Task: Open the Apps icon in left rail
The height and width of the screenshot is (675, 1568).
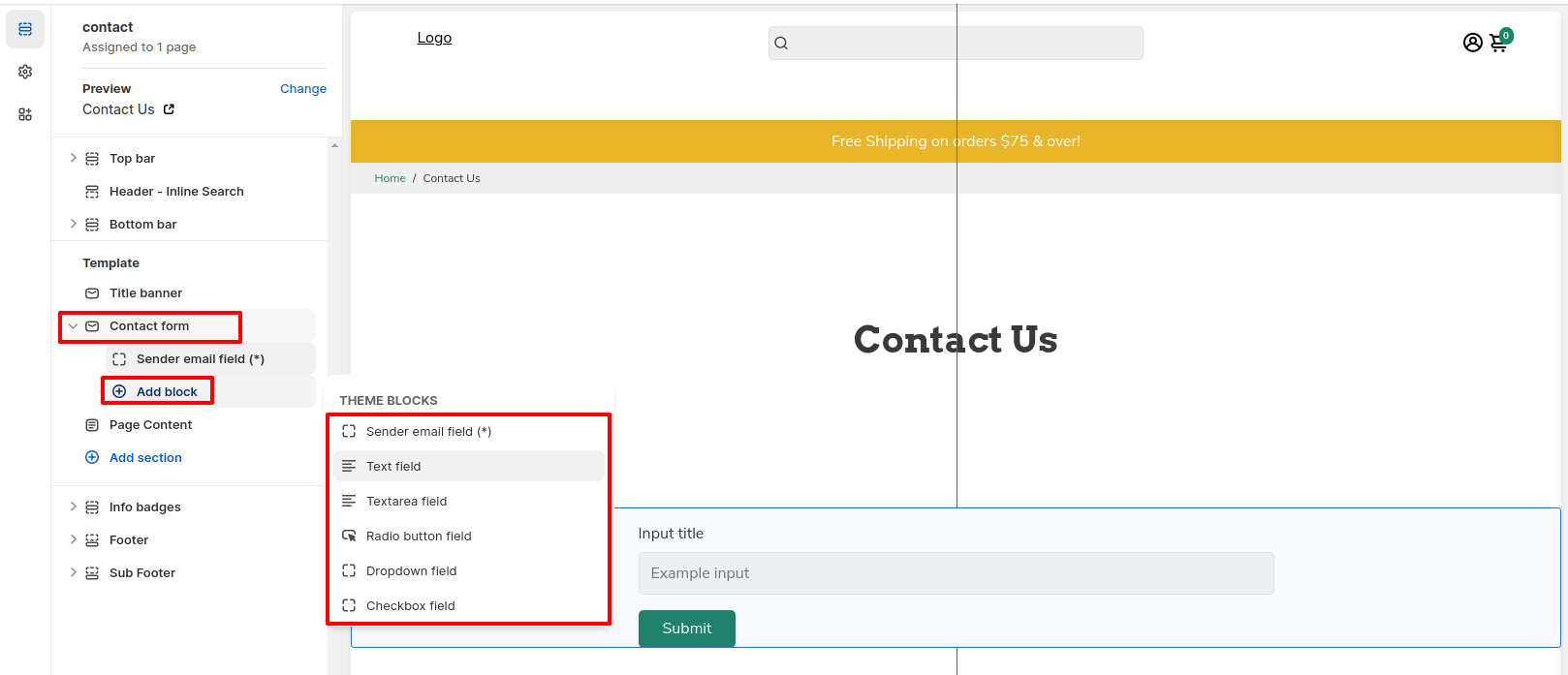Action: click(25, 114)
